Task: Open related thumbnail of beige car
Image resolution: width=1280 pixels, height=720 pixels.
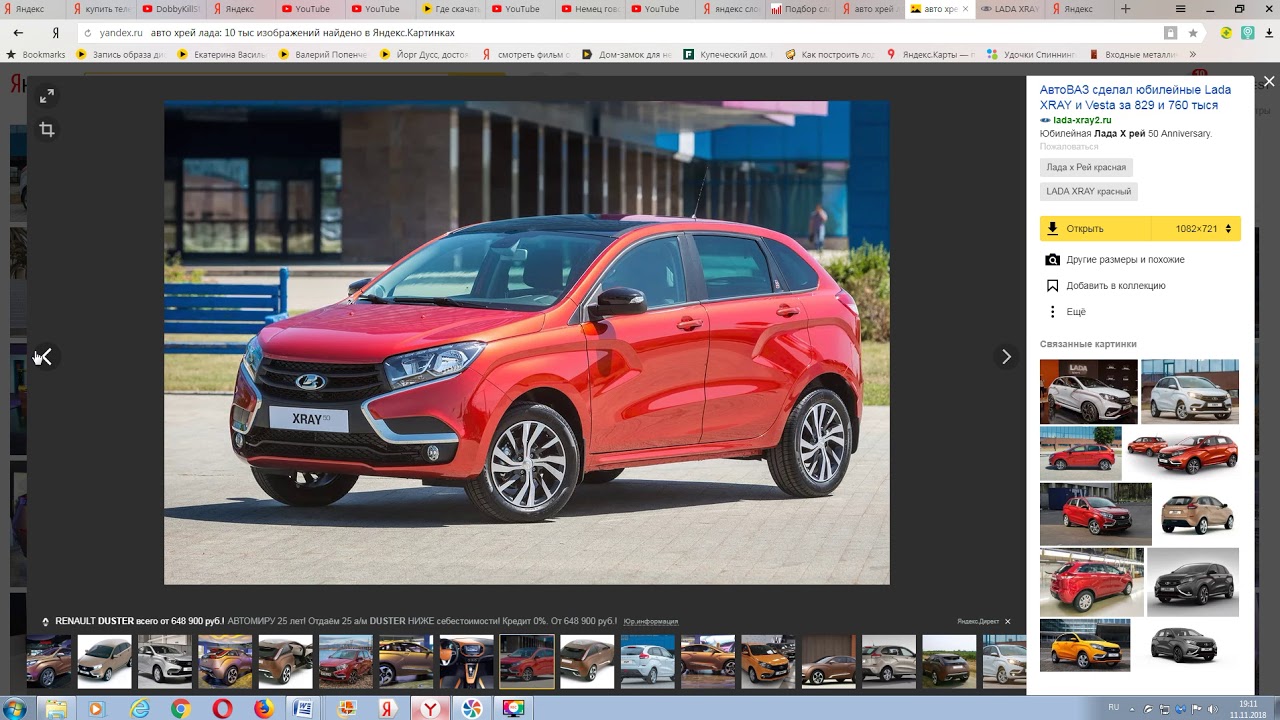Action: click(x=1197, y=515)
